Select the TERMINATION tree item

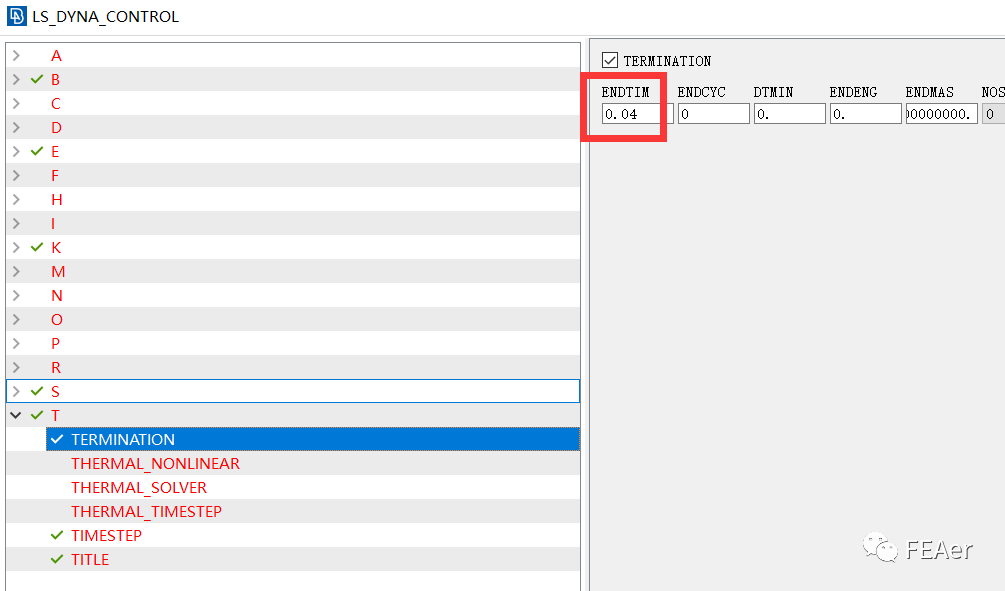pyautogui.click(x=313, y=439)
